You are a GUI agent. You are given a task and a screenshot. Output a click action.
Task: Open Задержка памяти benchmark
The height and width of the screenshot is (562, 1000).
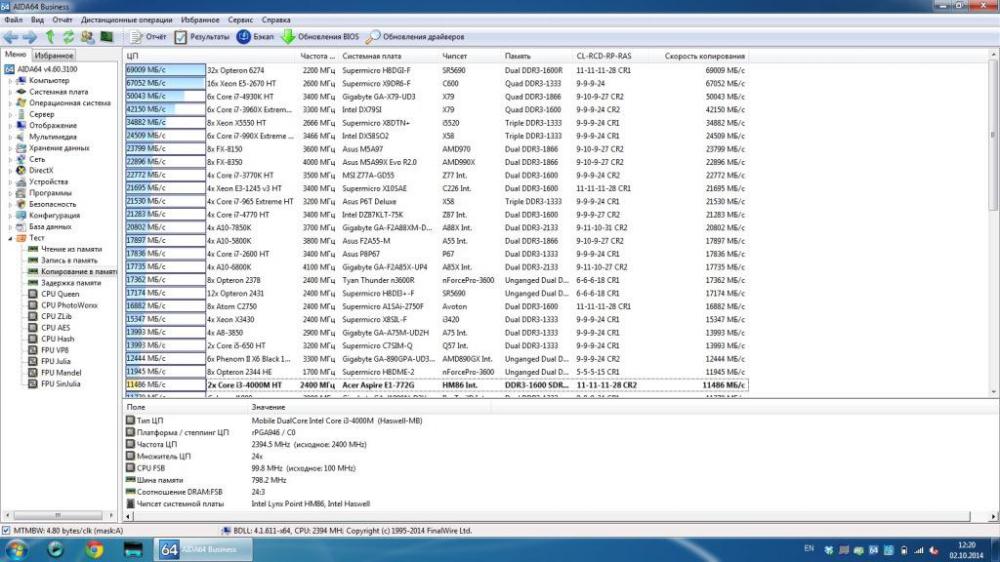click(x=64, y=283)
